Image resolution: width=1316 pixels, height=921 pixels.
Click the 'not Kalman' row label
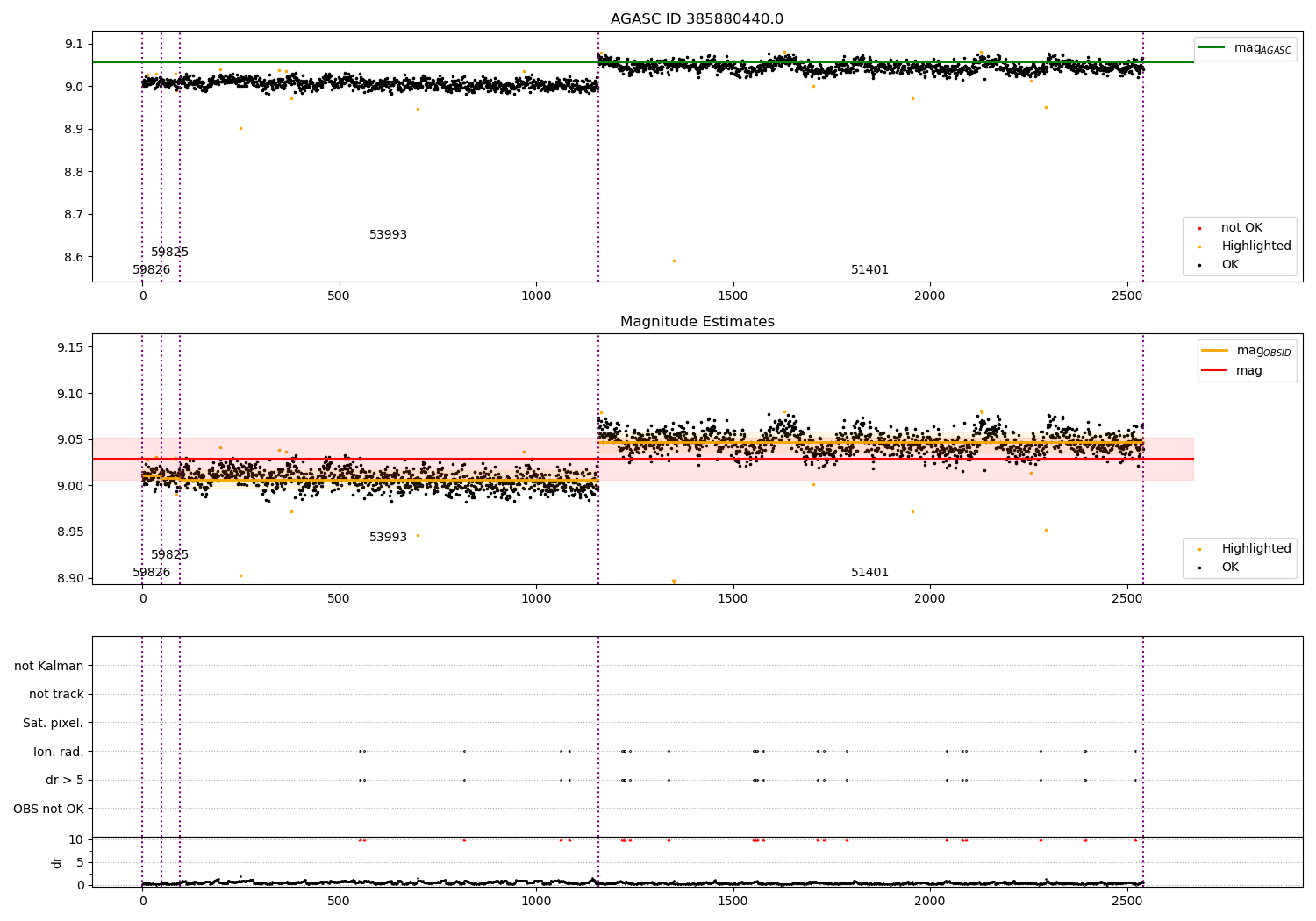click(x=49, y=666)
